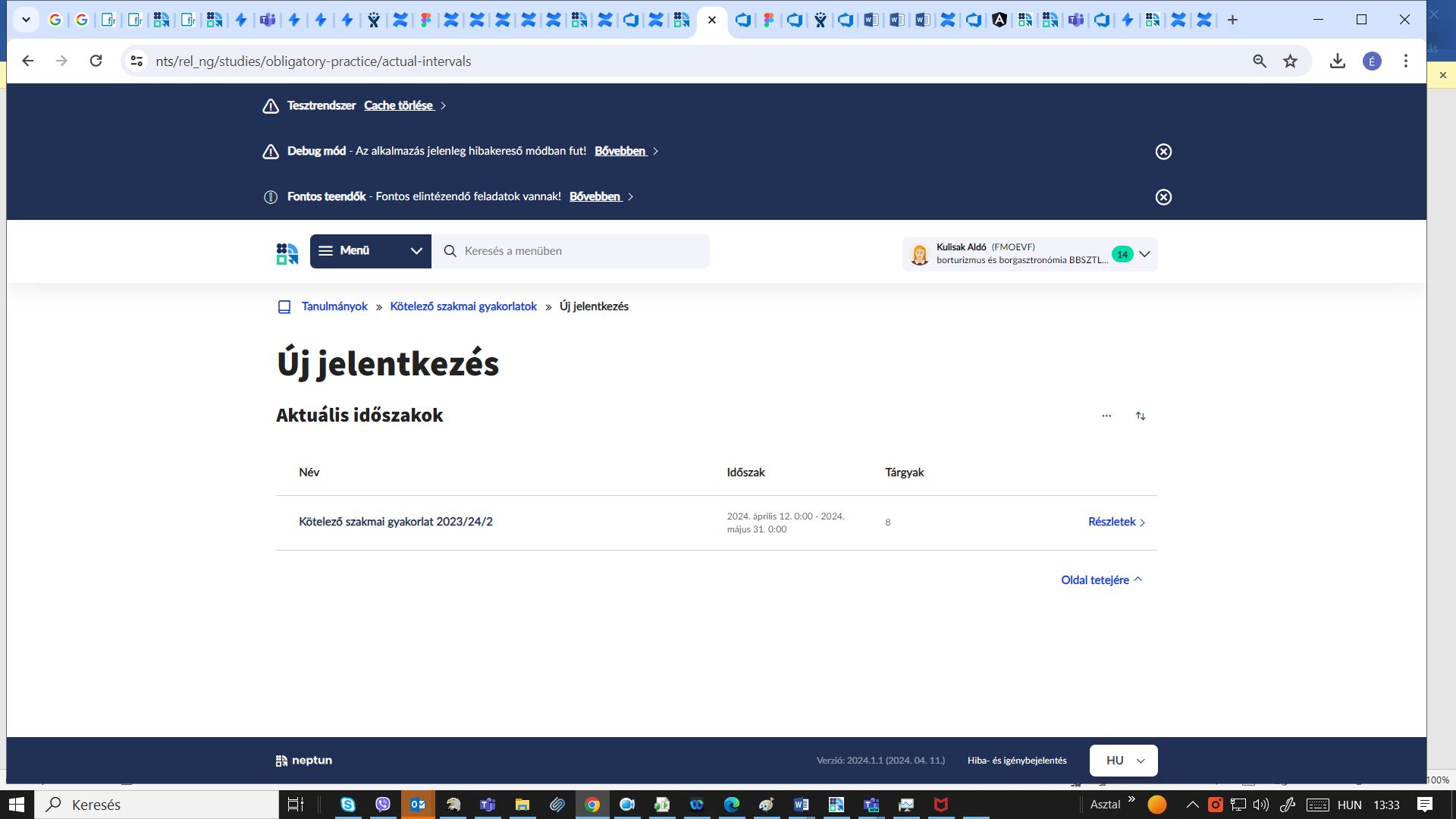Open Word from the Windows taskbar
Viewport: 1456px width, 819px height.
point(802,805)
